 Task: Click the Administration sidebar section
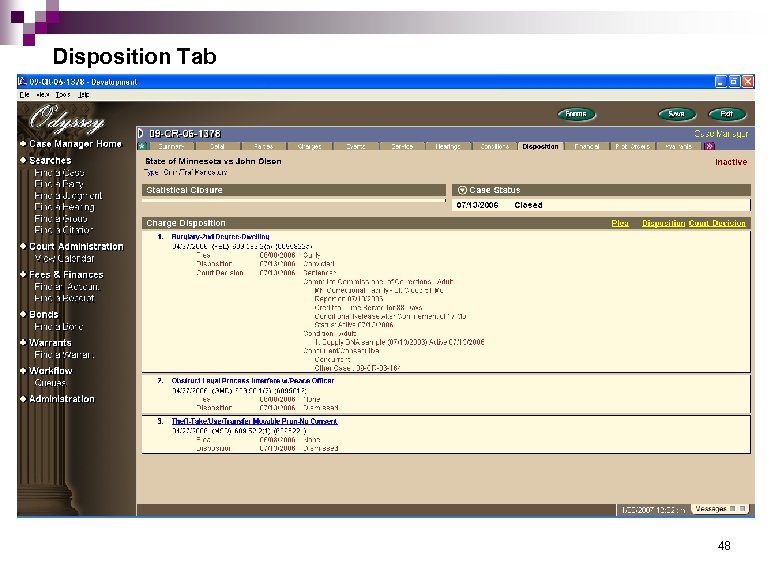point(62,399)
